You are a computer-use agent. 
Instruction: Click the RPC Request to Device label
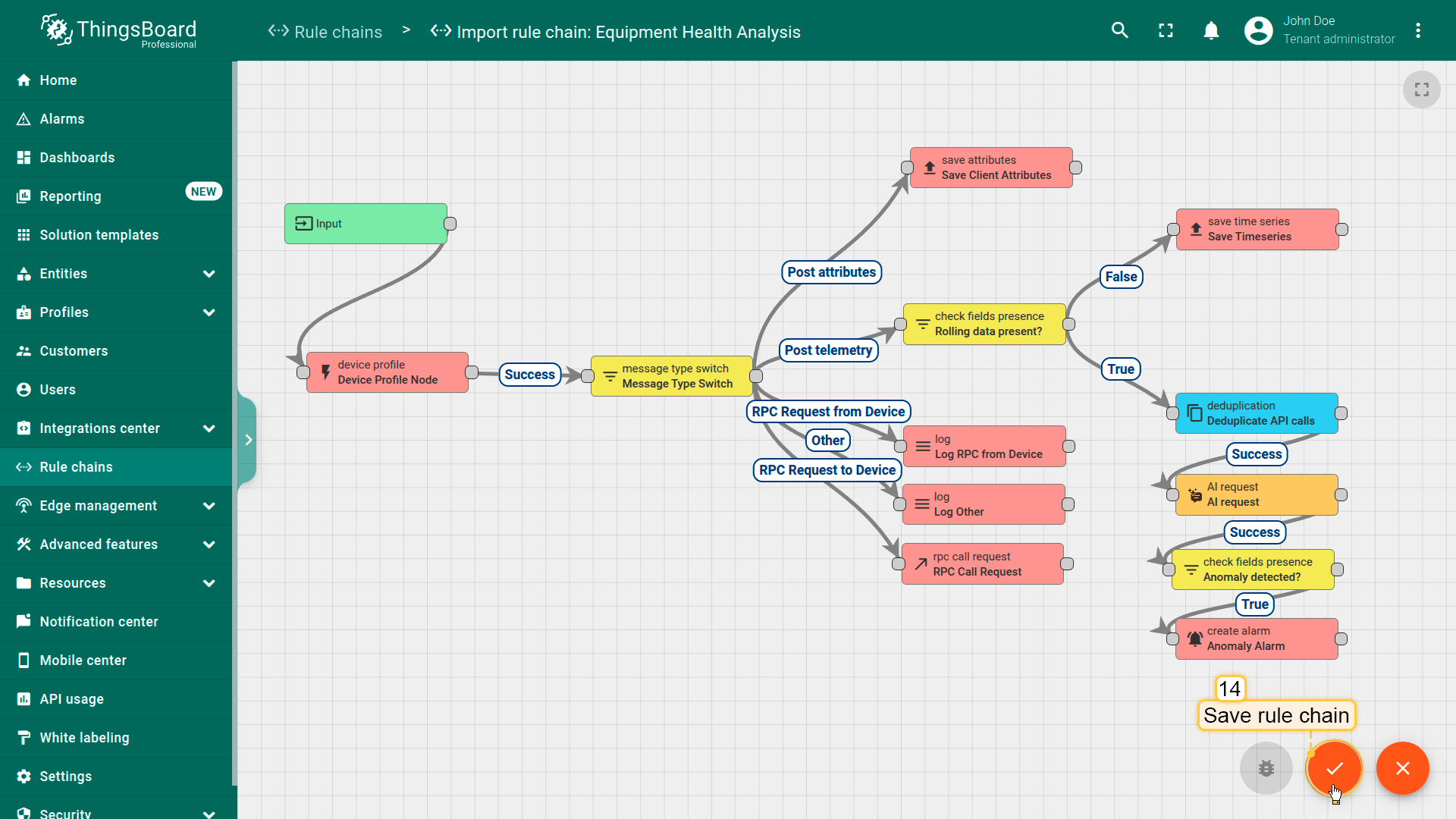(x=827, y=470)
